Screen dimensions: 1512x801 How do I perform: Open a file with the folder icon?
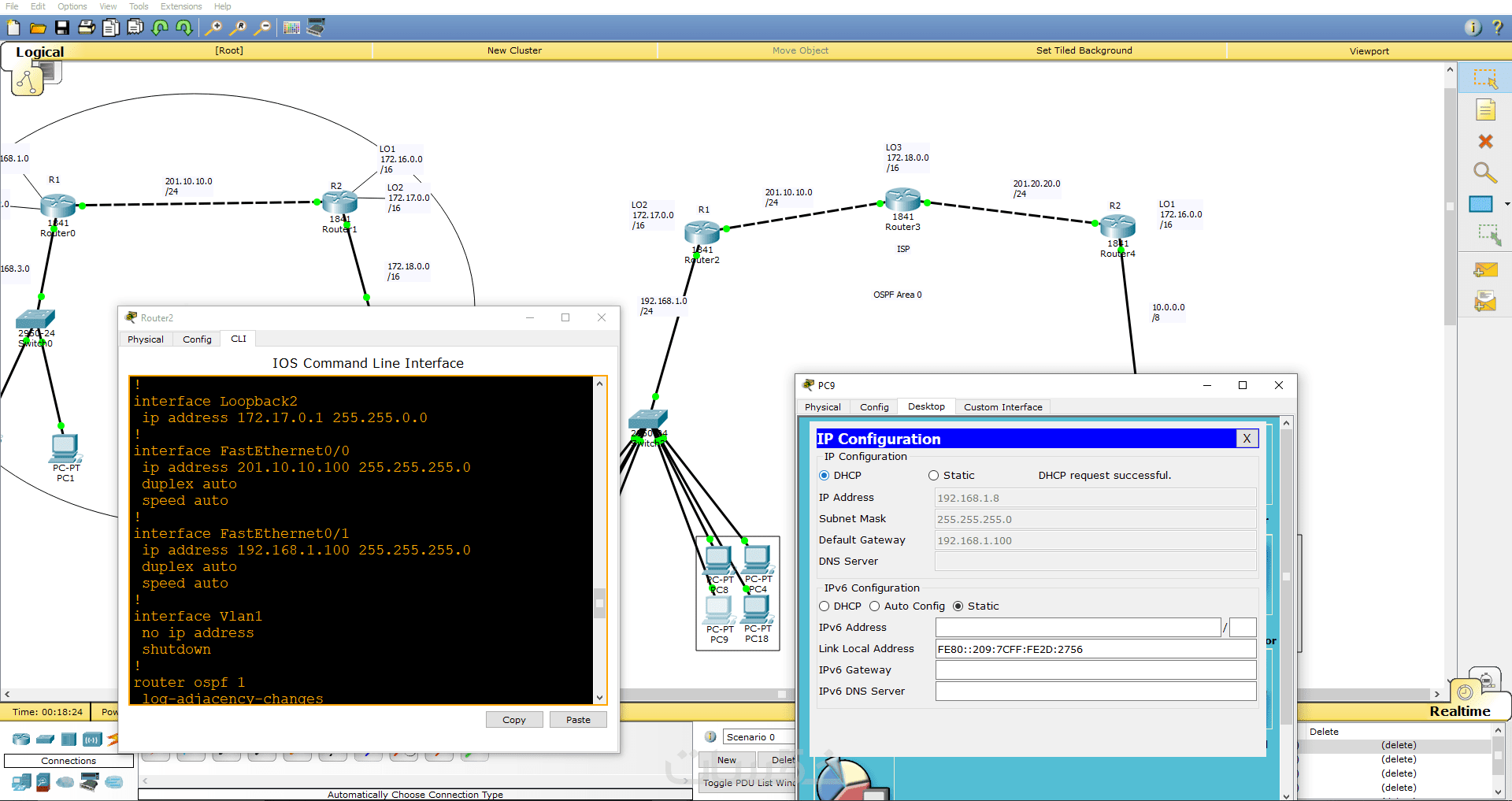tap(38, 28)
